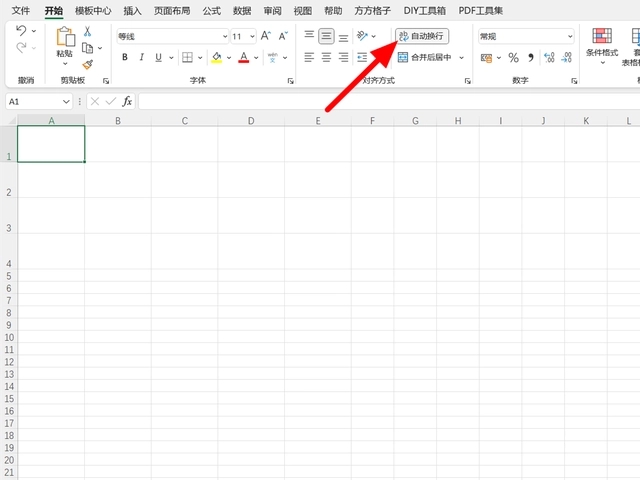Switch to 数据 data tab
The width and height of the screenshot is (640, 480).
242,11
